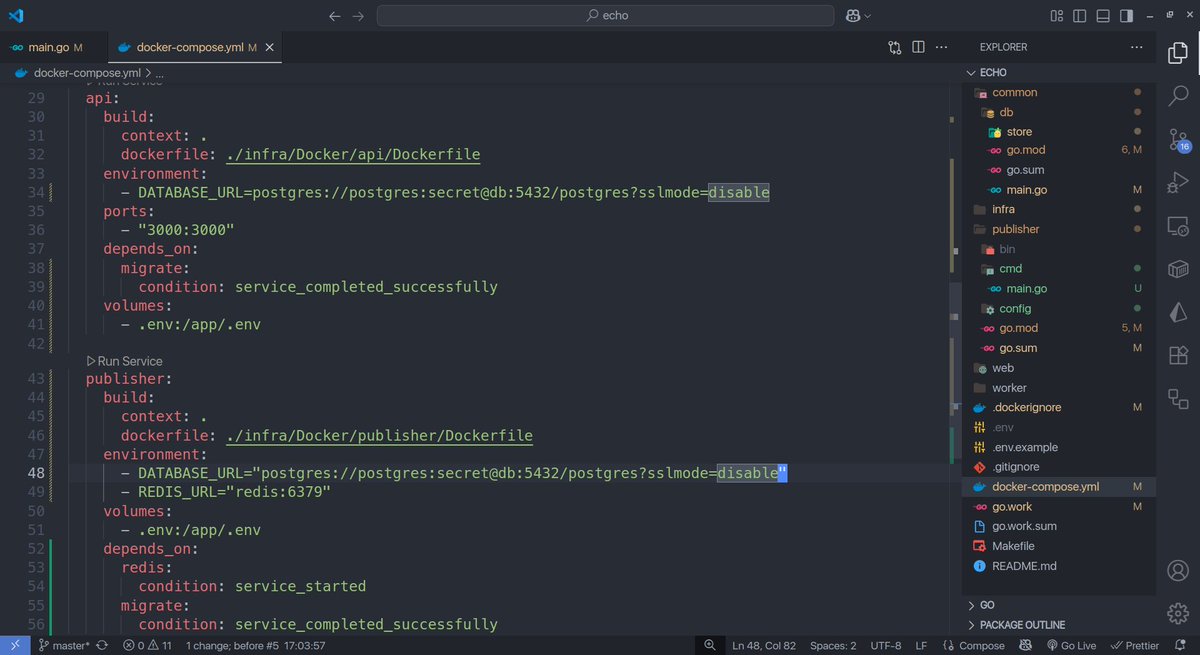The height and width of the screenshot is (655, 1200).
Task: Open the Copilot chat icon
Action: 854,16
